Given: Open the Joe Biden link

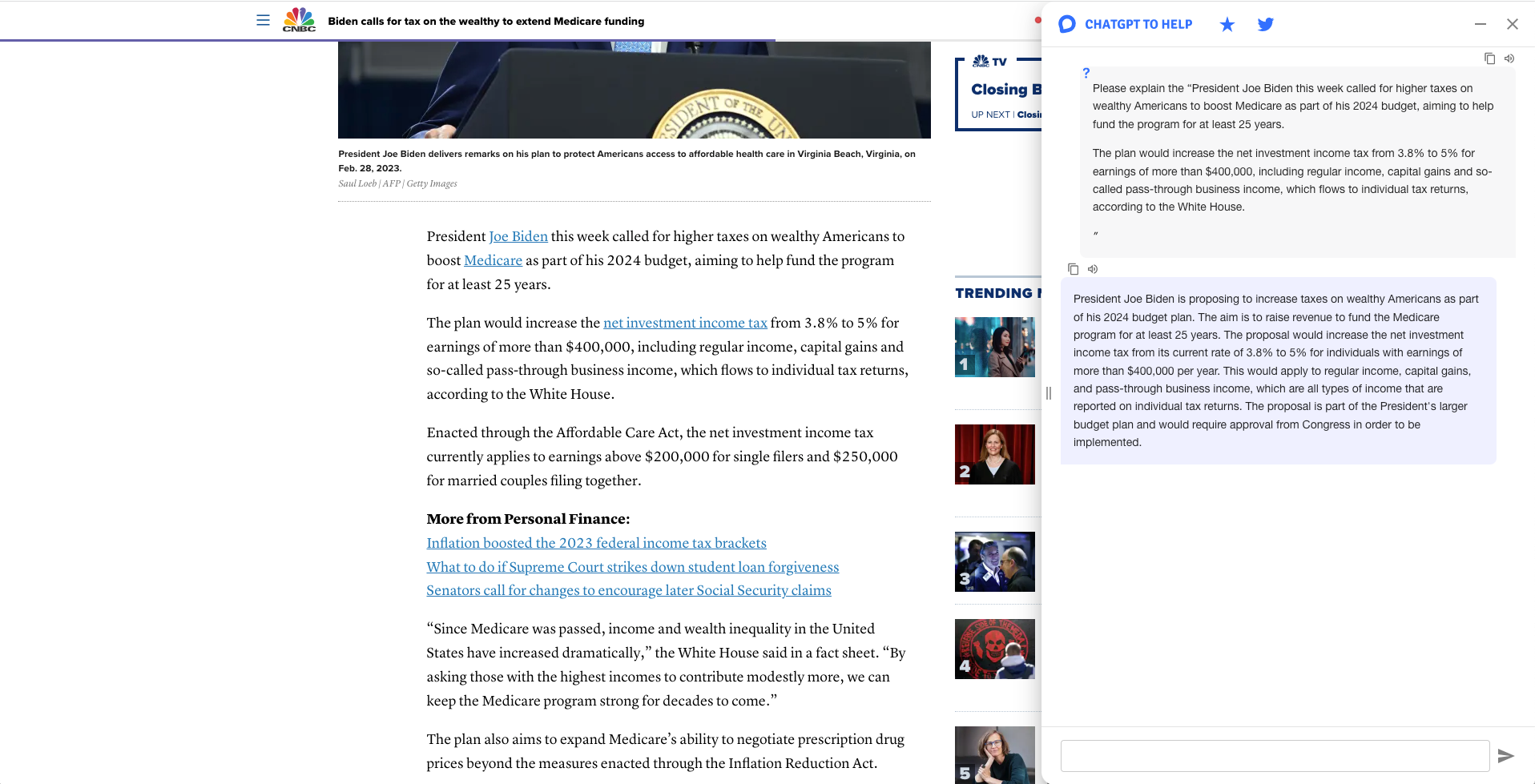Looking at the screenshot, I should (518, 236).
